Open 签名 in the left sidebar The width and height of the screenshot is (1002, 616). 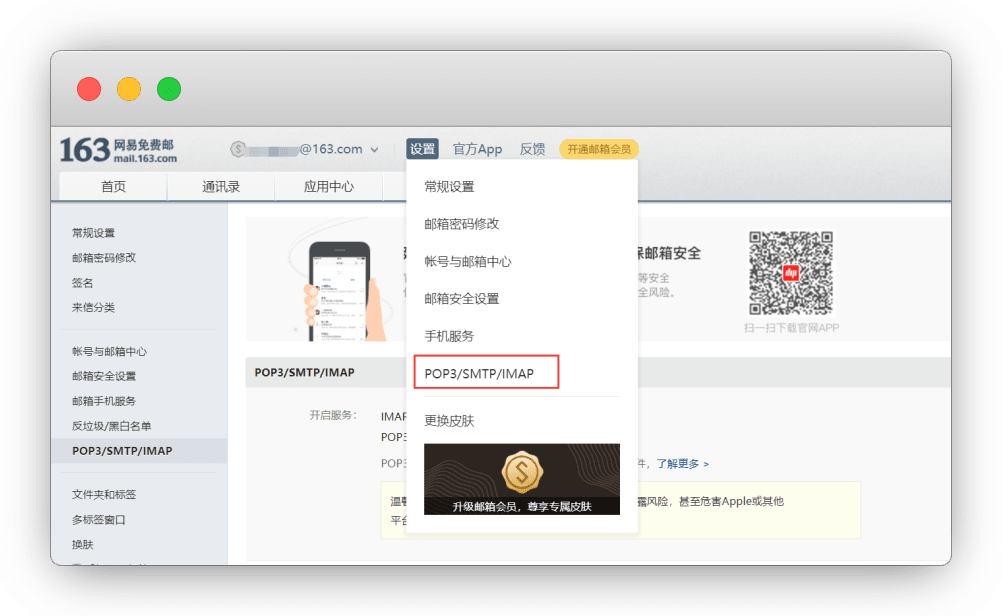pyautogui.click(x=83, y=283)
